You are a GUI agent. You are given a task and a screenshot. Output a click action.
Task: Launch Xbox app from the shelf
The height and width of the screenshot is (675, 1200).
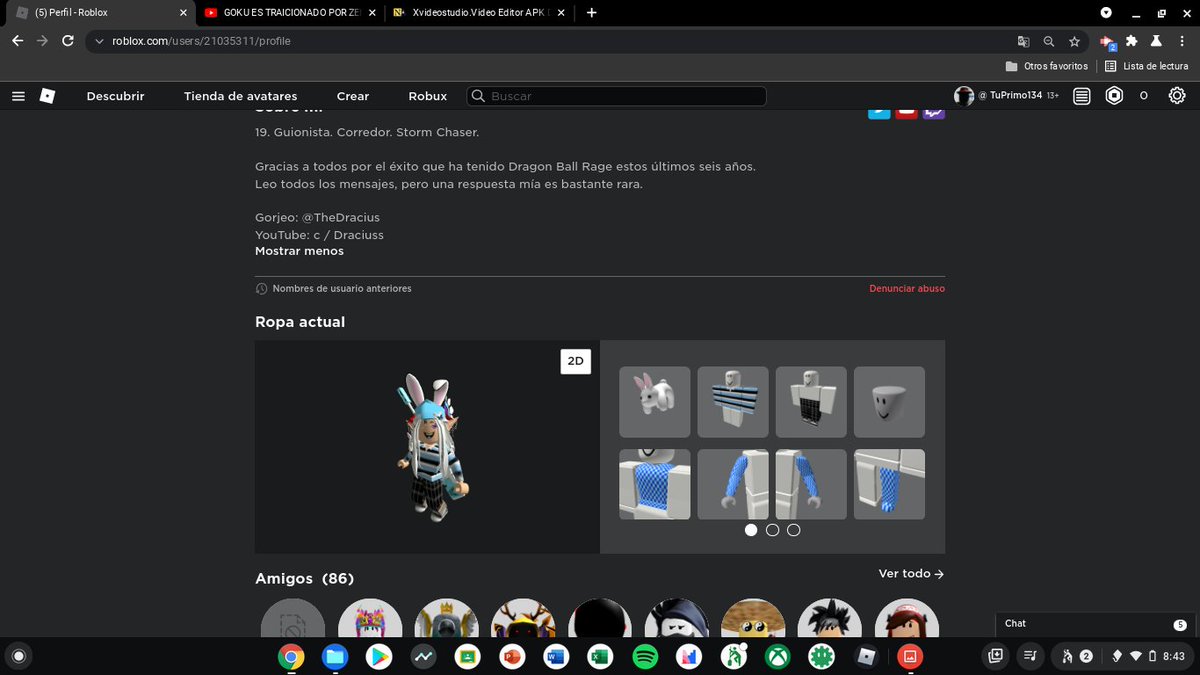777,657
